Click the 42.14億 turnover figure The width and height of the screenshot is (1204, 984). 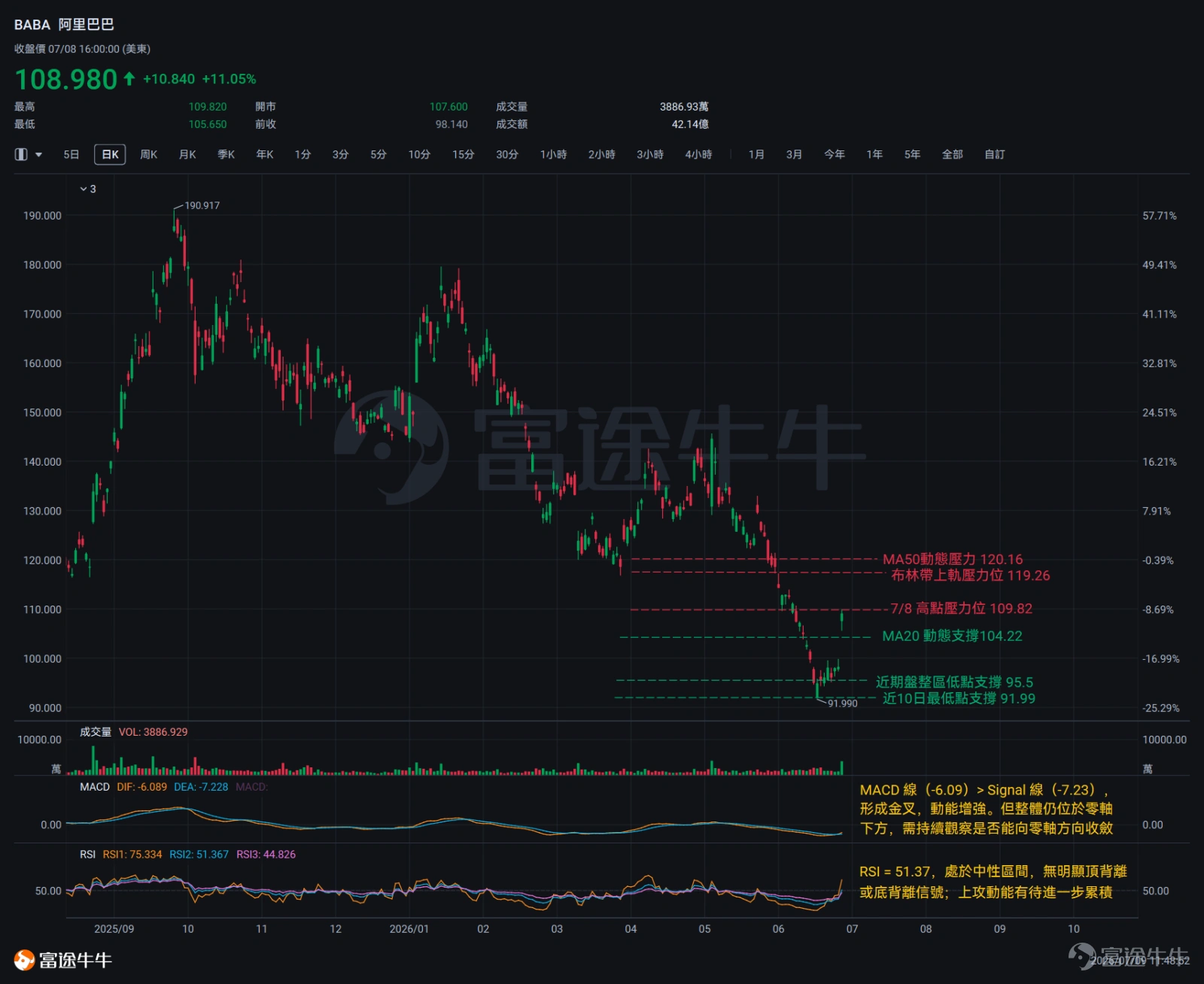tap(690, 124)
